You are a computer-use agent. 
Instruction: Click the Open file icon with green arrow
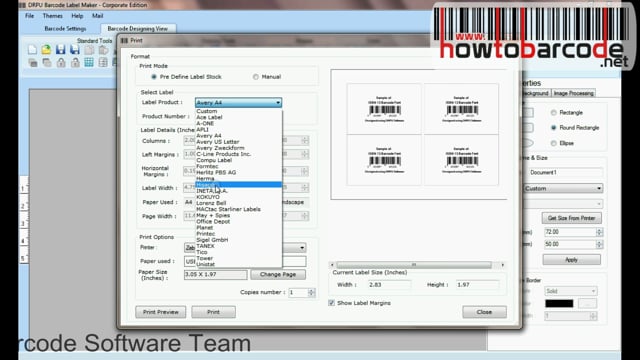coord(46,50)
